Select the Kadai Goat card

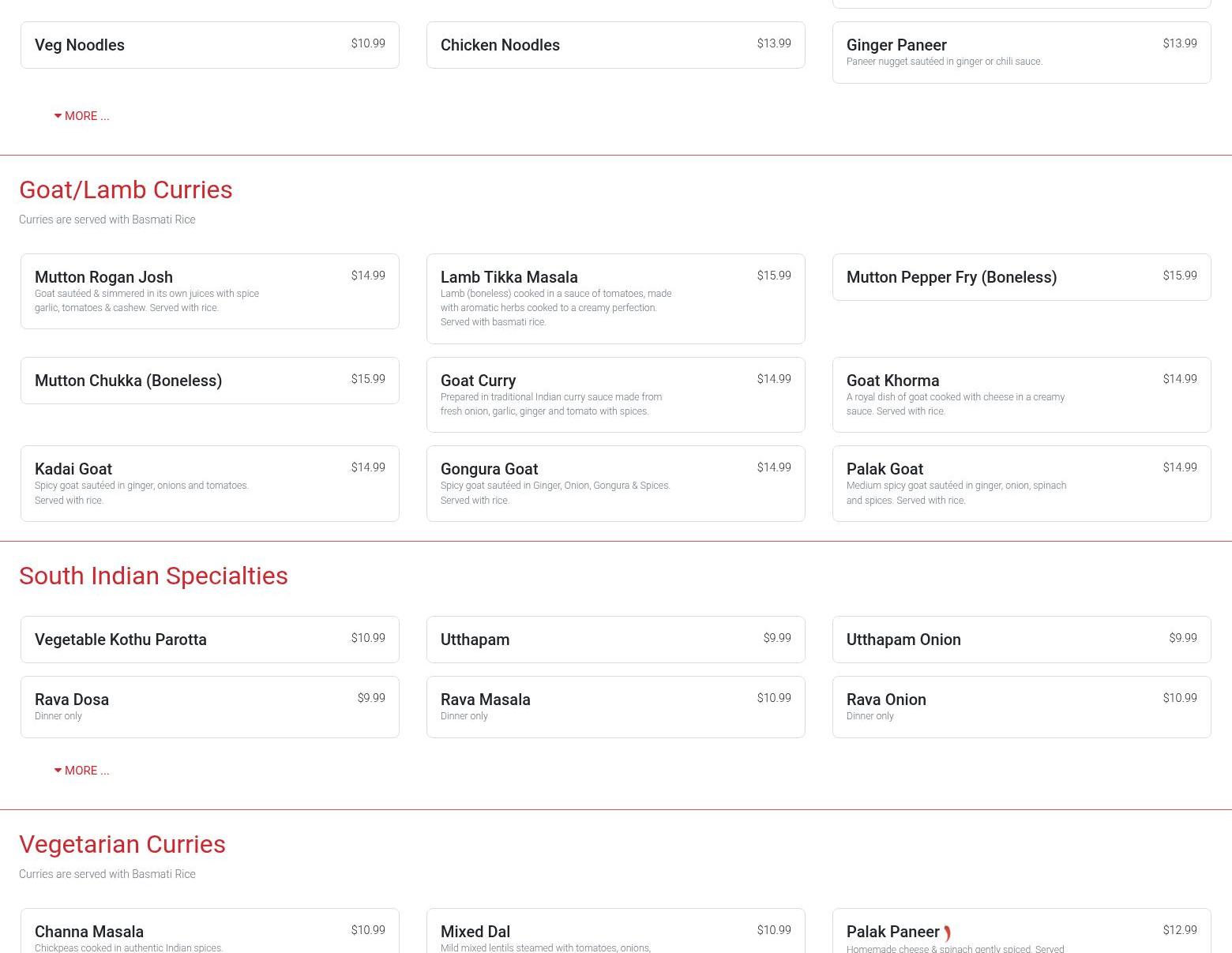tap(209, 483)
